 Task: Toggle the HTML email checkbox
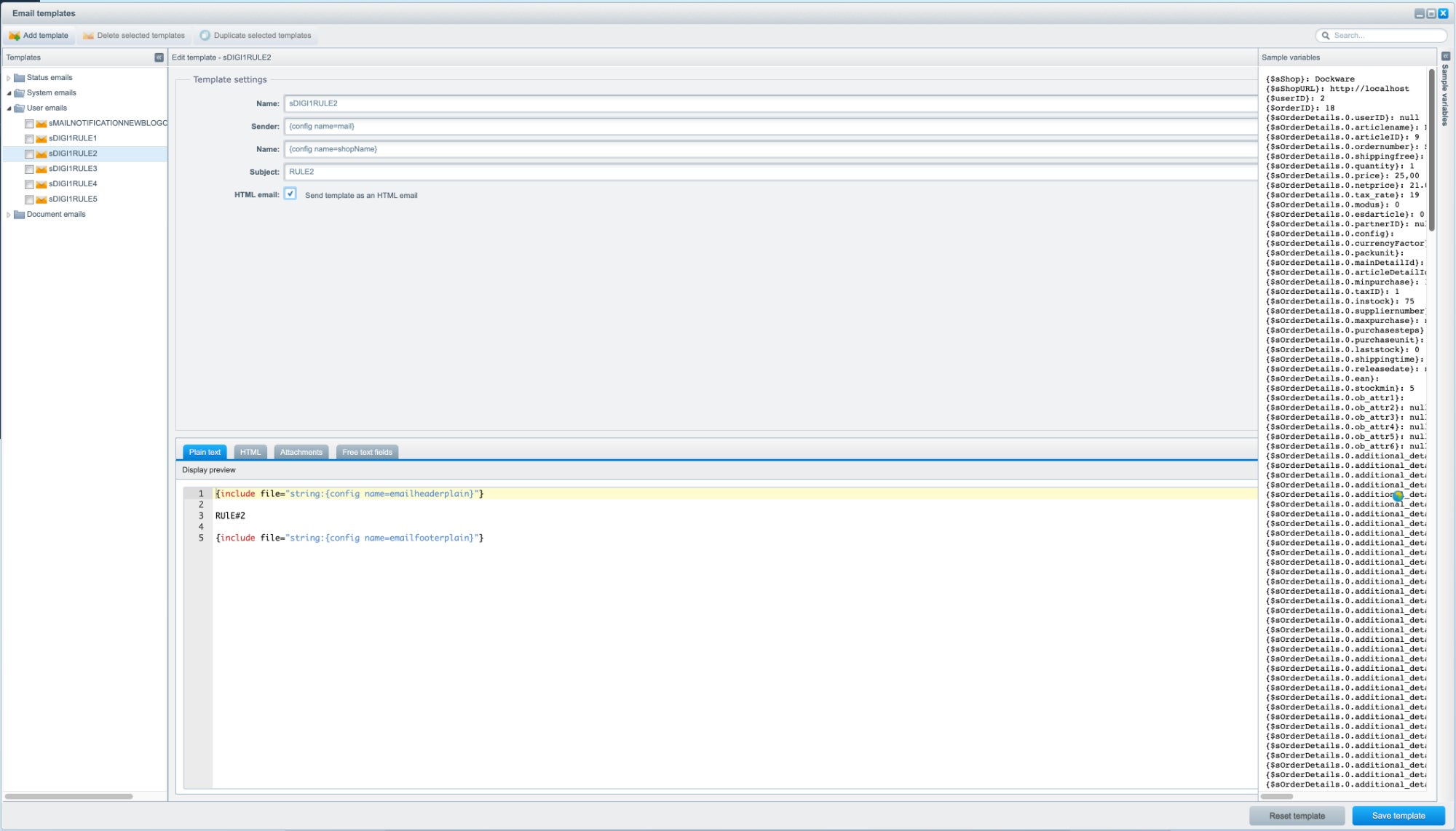290,194
